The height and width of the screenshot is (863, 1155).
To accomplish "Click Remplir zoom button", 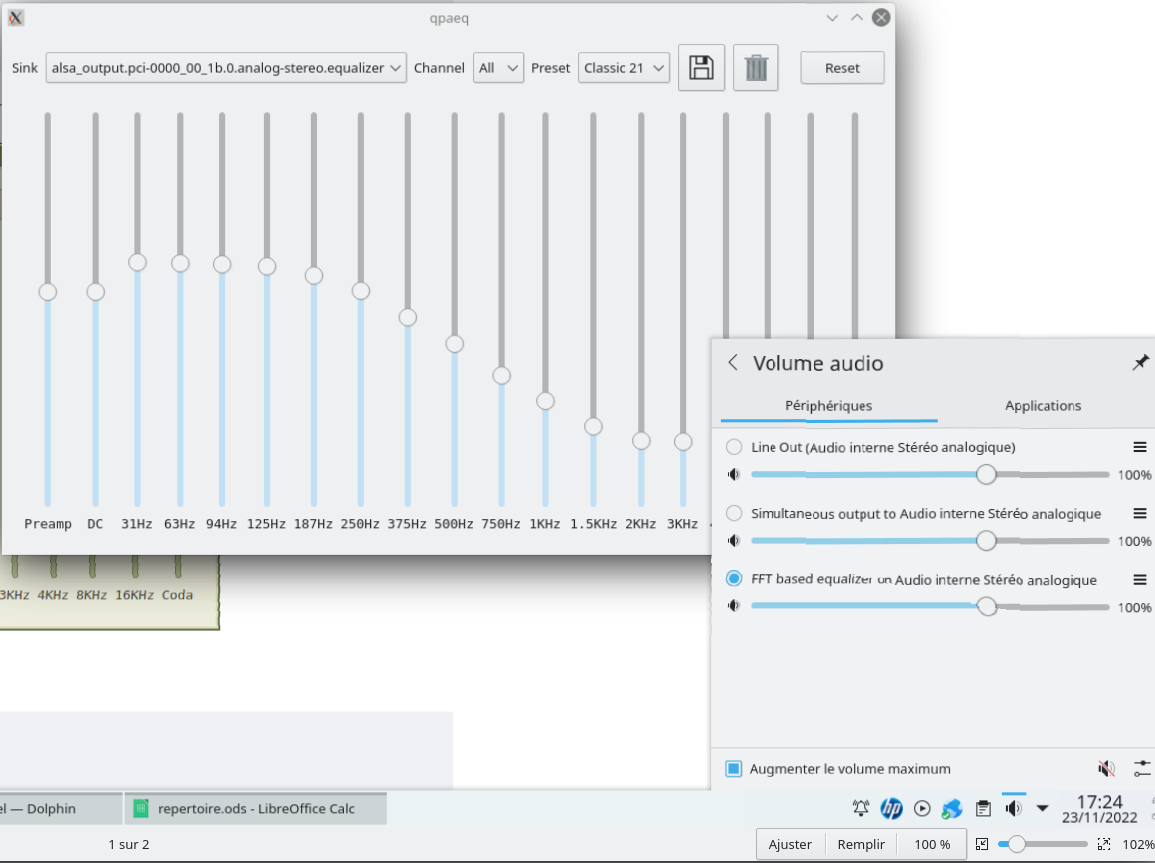I will (860, 844).
